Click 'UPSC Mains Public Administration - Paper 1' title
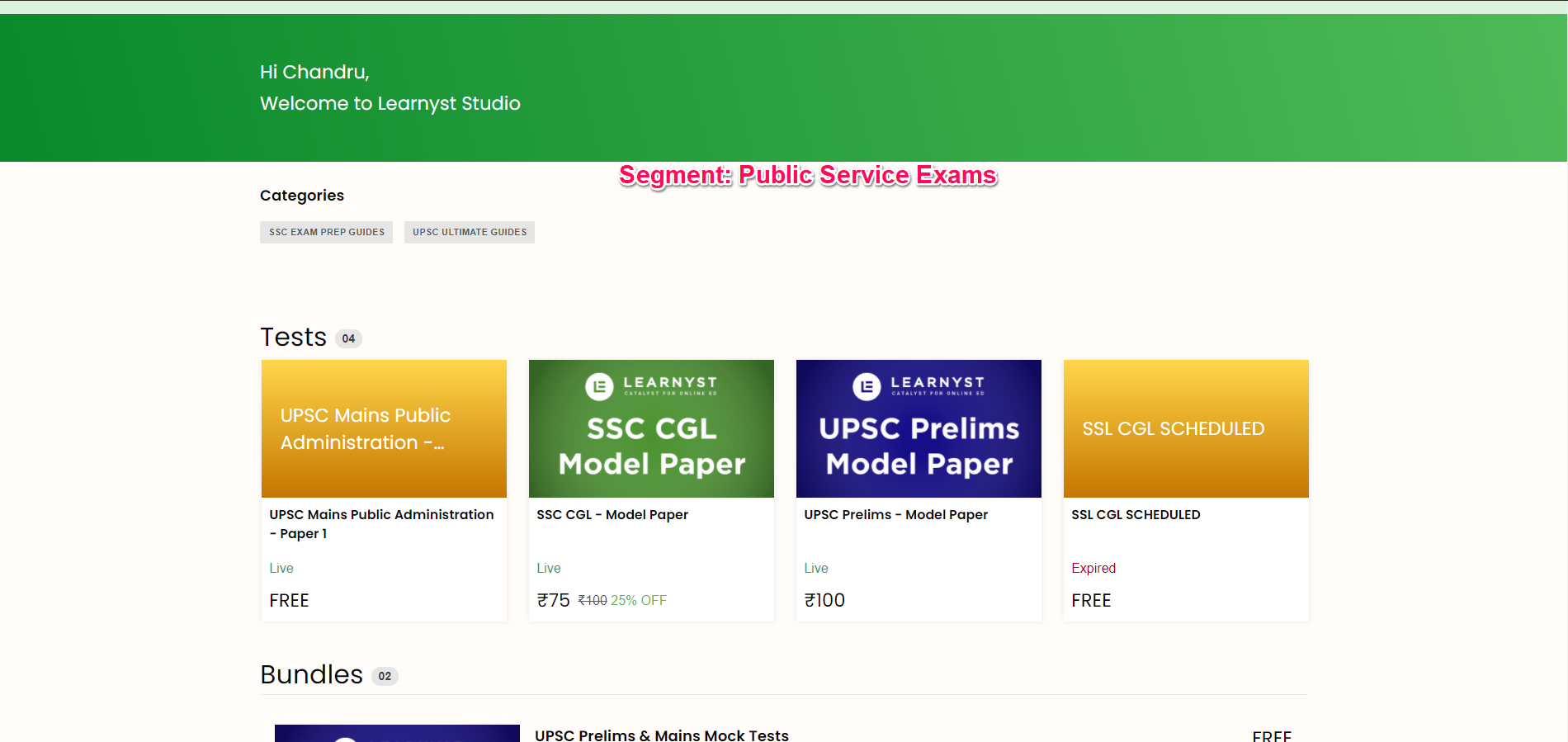This screenshot has height=742, width=1568. point(381,524)
